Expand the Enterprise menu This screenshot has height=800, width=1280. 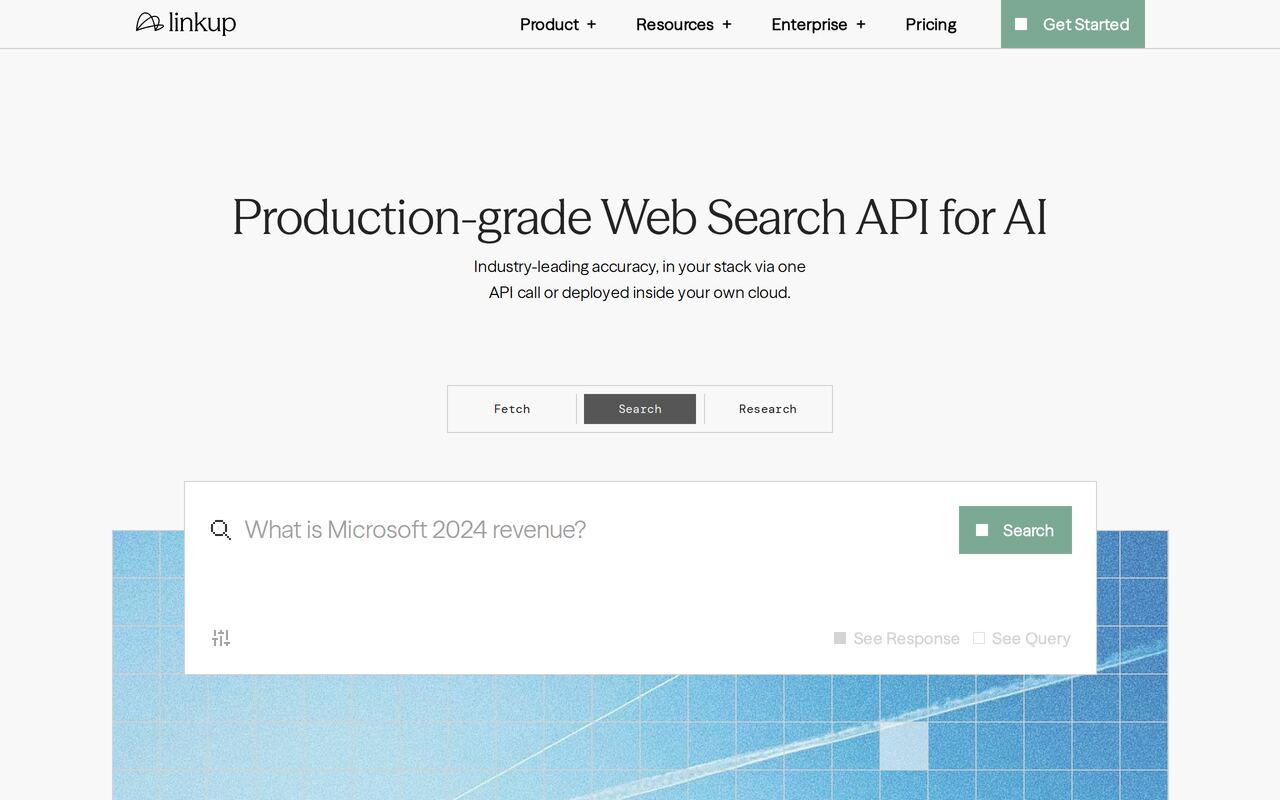tap(819, 24)
